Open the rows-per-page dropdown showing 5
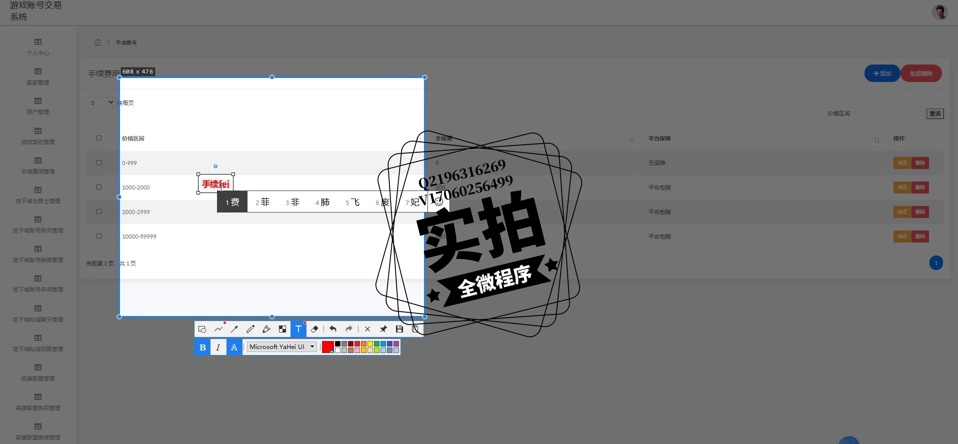 pos(102,102)
